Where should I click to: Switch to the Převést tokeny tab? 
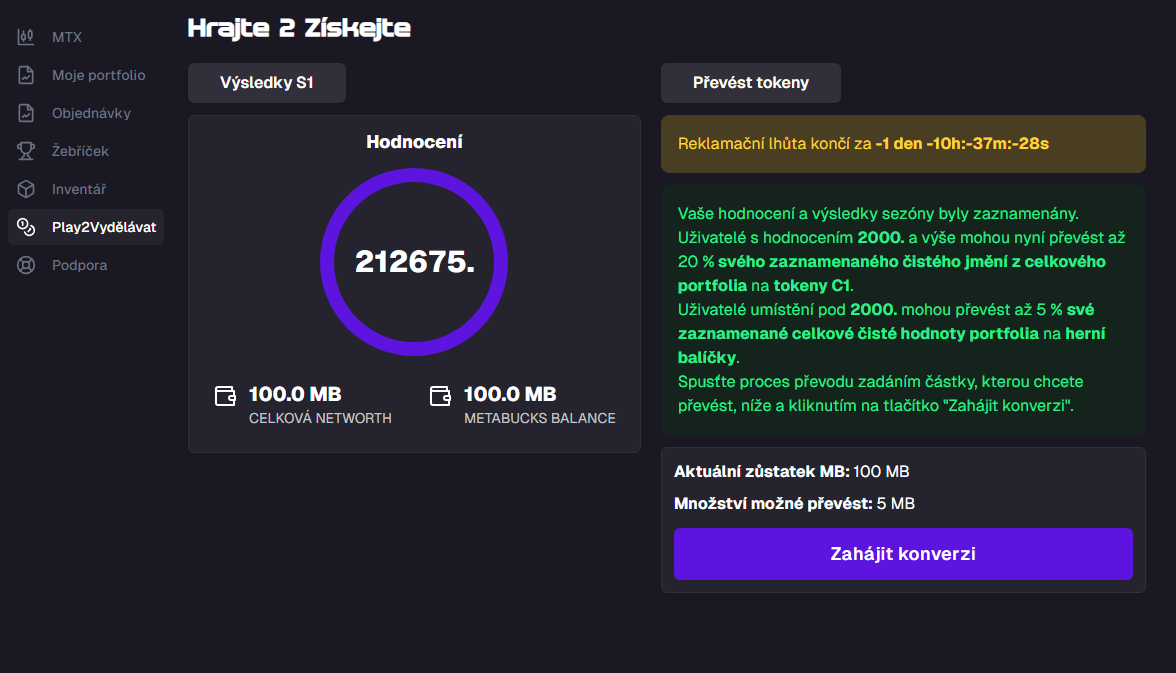tap(751, 83)
